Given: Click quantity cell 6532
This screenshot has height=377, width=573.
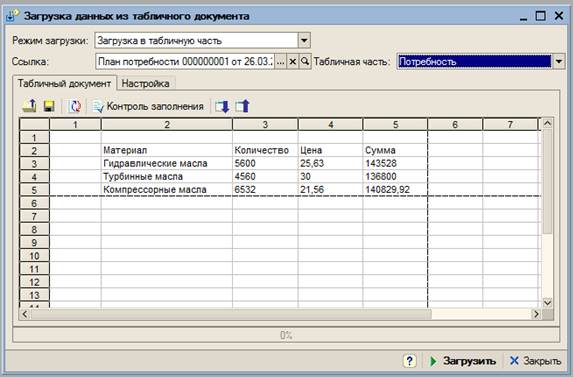Looking at the screenshot, I should tap(265, 190).
